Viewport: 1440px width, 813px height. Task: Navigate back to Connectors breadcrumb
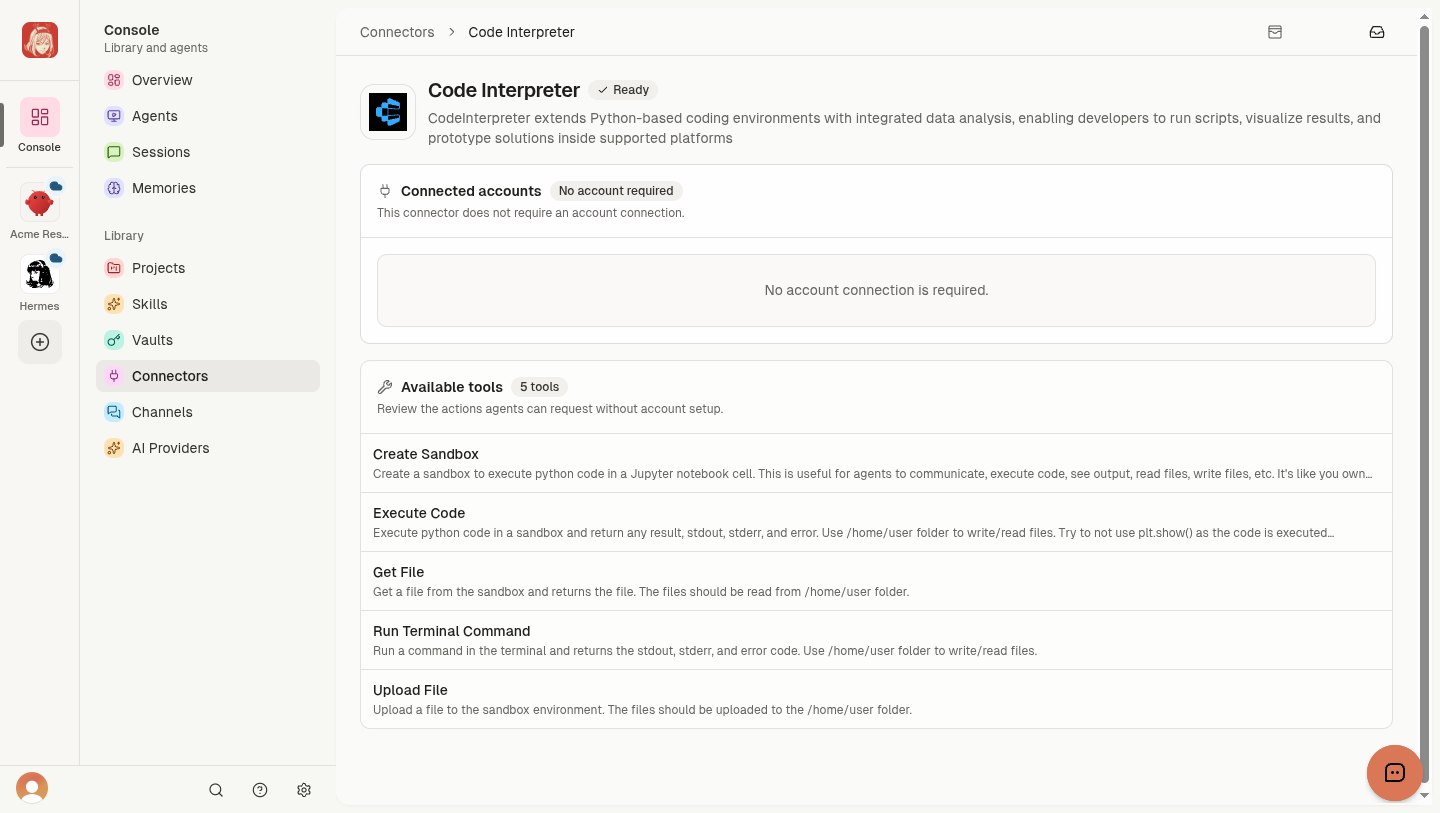click(397, 32)
